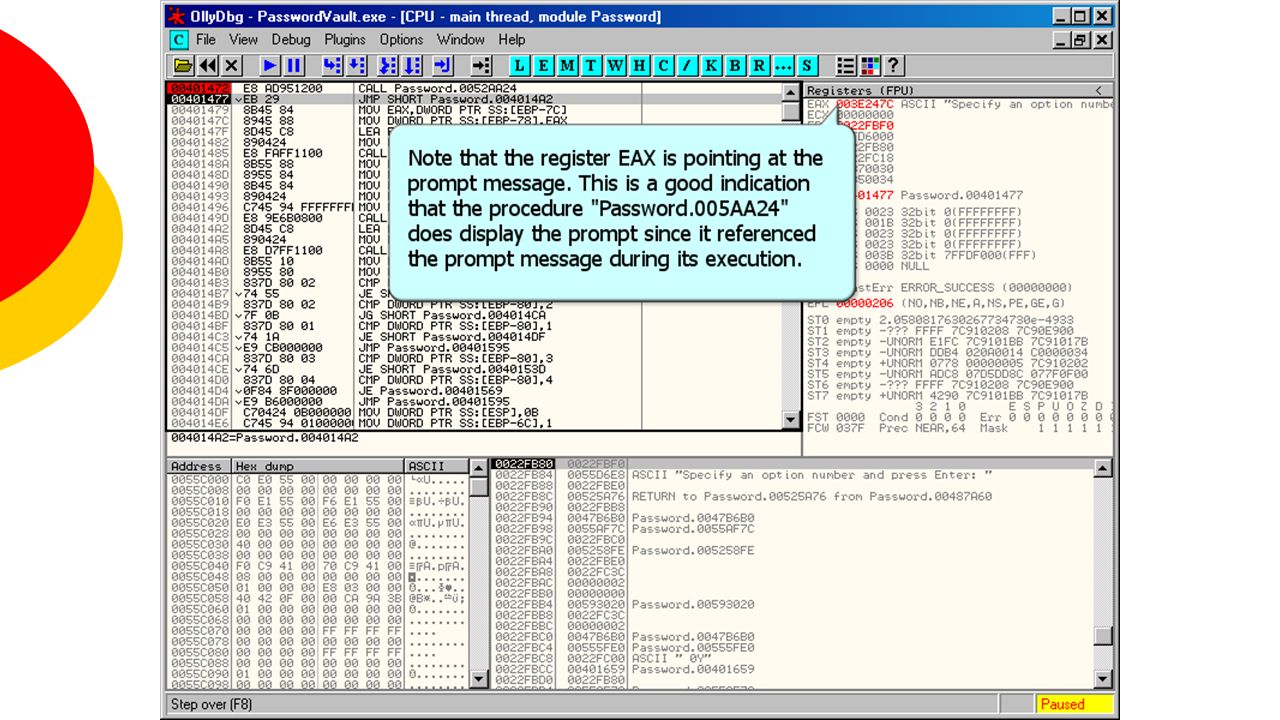This screenshot has height=720, width=1280.
Task: Open the Debug menu
Action: click(x=291, y=40)
